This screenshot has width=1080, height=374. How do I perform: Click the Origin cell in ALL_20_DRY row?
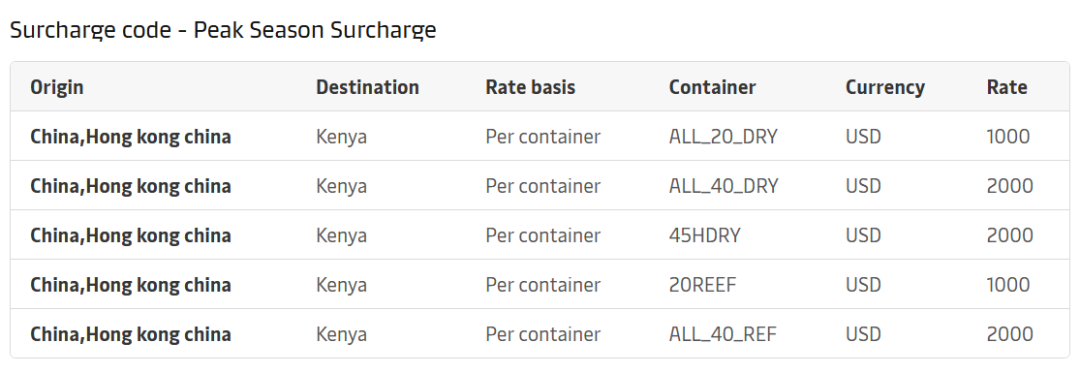click(x=130, y=136)
